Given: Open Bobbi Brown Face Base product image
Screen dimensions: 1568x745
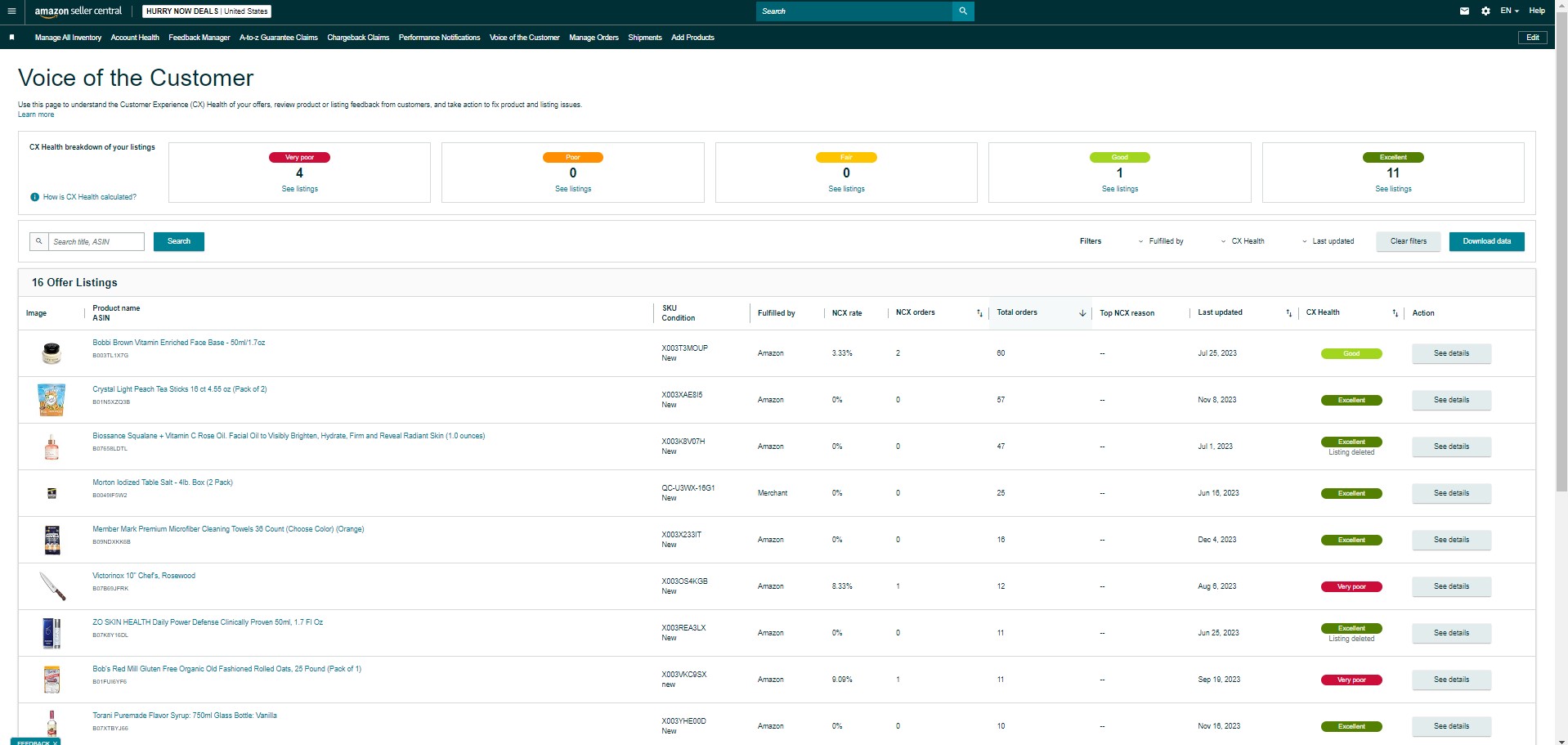Looking at the screenshot, I should click(x=52, y=353).
